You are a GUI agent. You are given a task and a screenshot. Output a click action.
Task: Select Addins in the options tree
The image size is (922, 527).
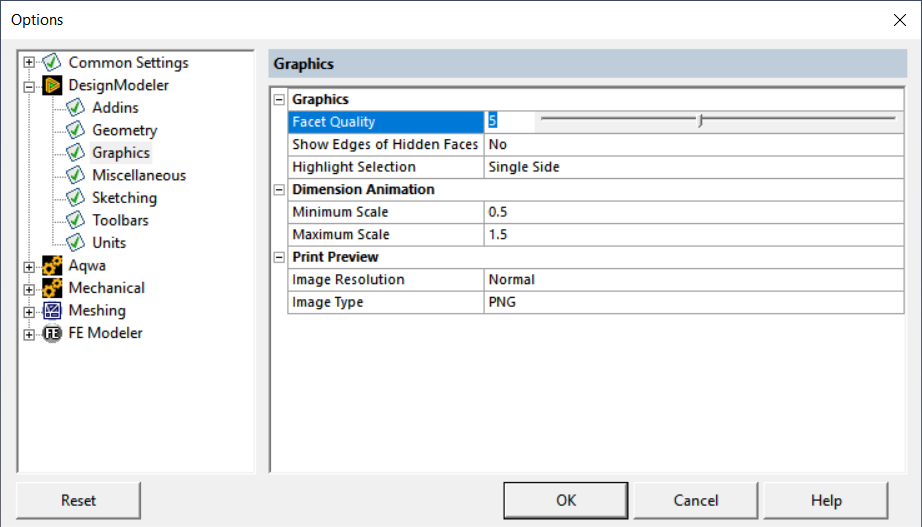pos(115,108)
